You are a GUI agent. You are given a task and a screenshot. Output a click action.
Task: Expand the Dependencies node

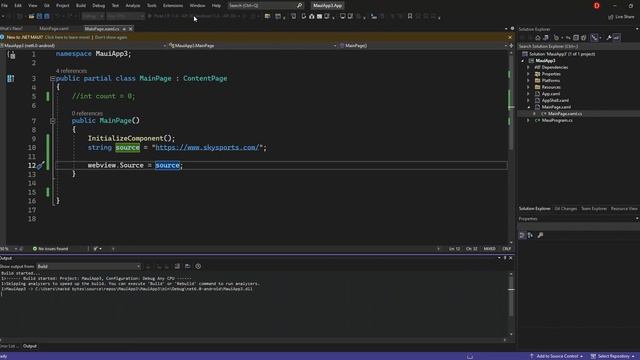(528, 67)
